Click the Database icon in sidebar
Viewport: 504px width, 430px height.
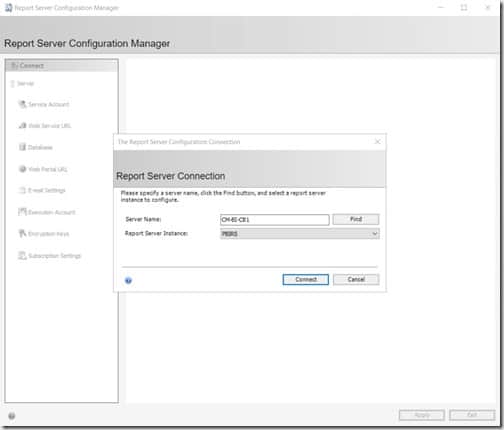[x=22, y=147]
